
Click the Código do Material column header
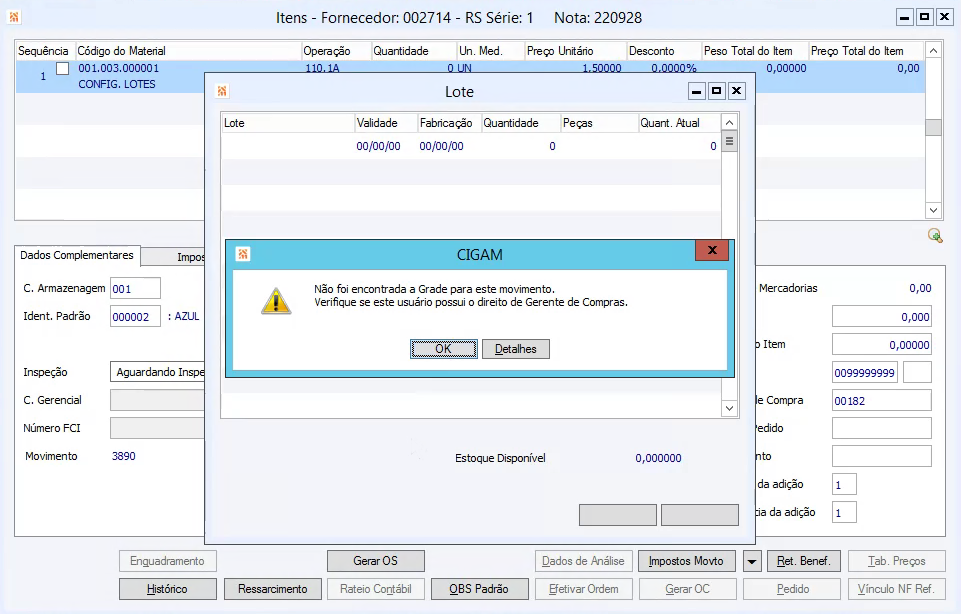(x=188, y=51)
